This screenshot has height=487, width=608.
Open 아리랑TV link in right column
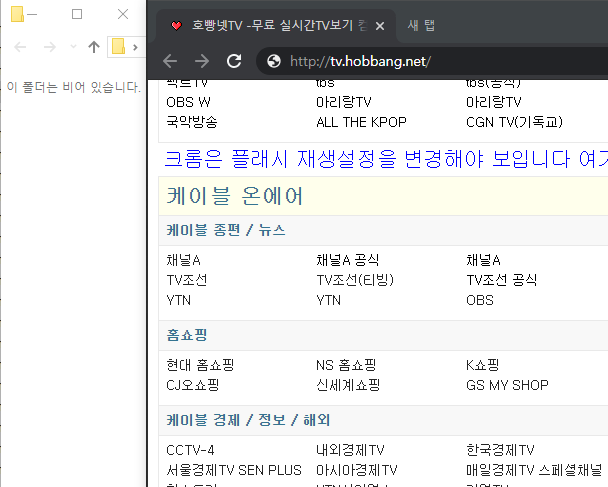[494, 102]
